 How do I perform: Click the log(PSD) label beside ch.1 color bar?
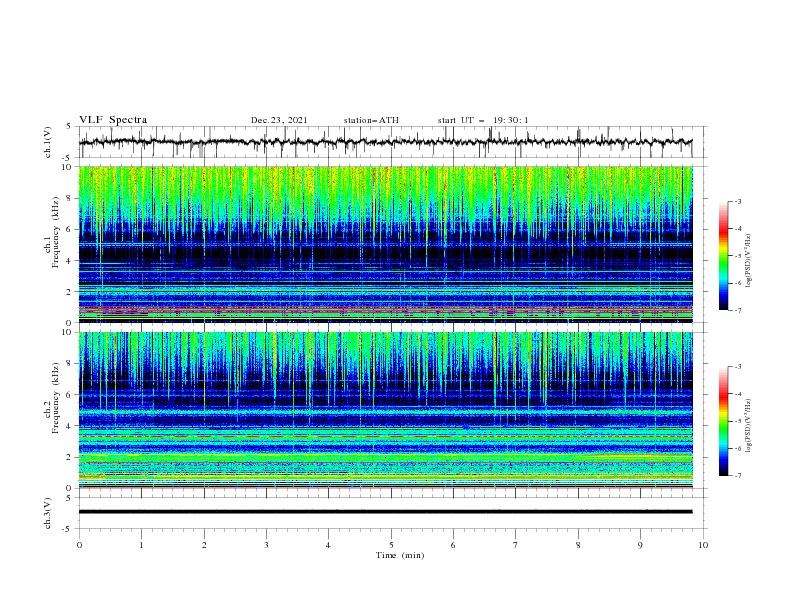point(749,261)
